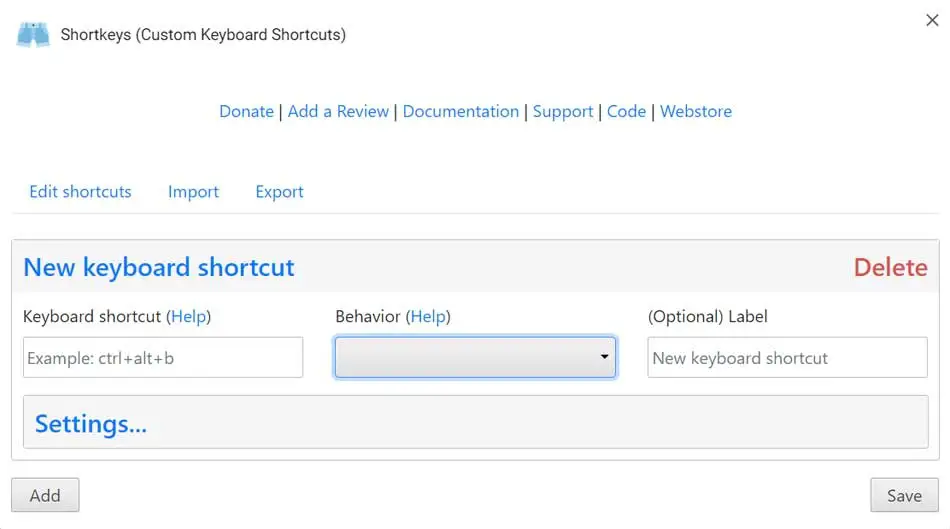Switch to the Edit shortcuts tab
The width and height of the screenshot is (950, 529).
click(80, 192)
